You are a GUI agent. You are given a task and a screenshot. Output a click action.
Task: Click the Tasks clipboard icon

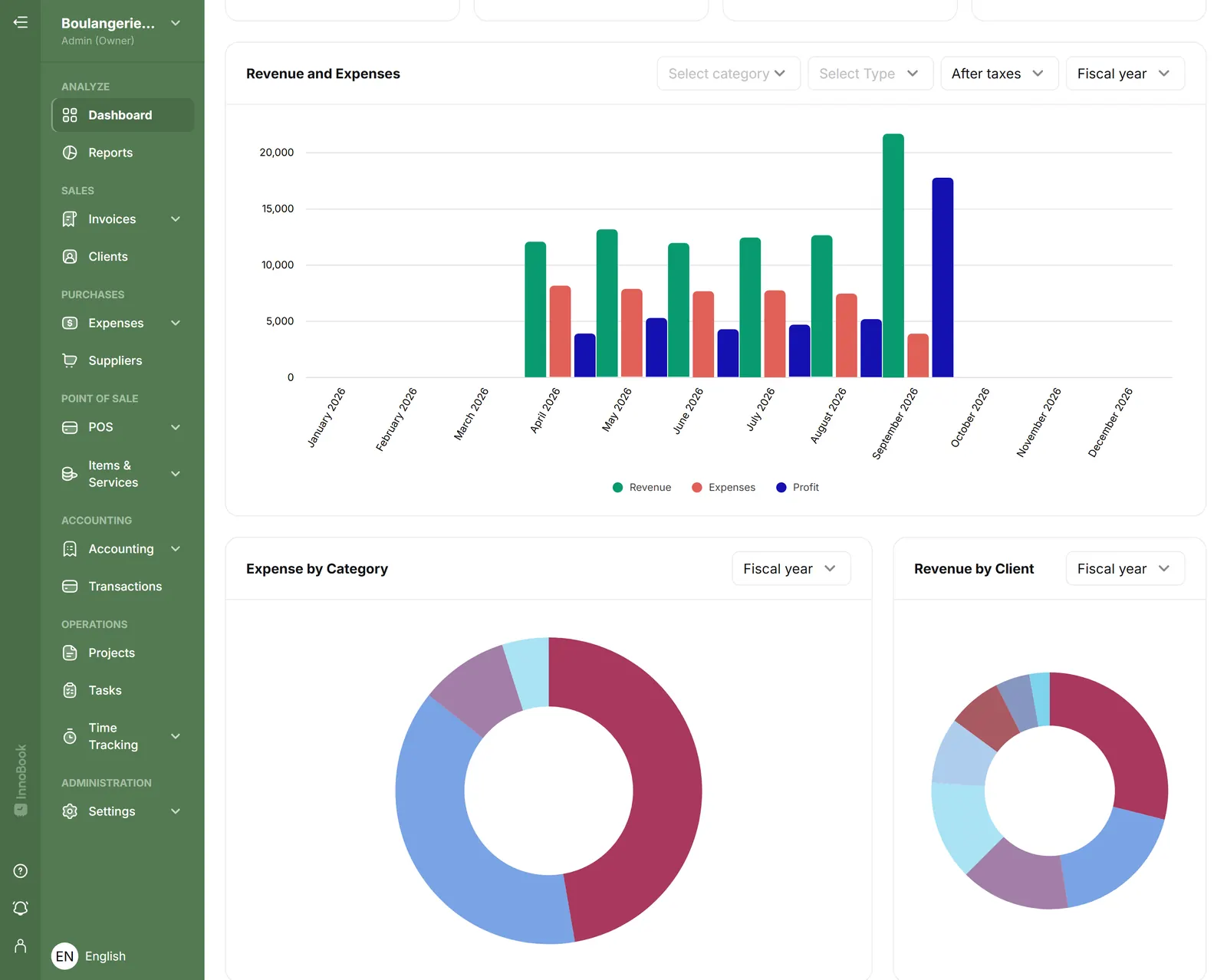click(x=70, y=690)
